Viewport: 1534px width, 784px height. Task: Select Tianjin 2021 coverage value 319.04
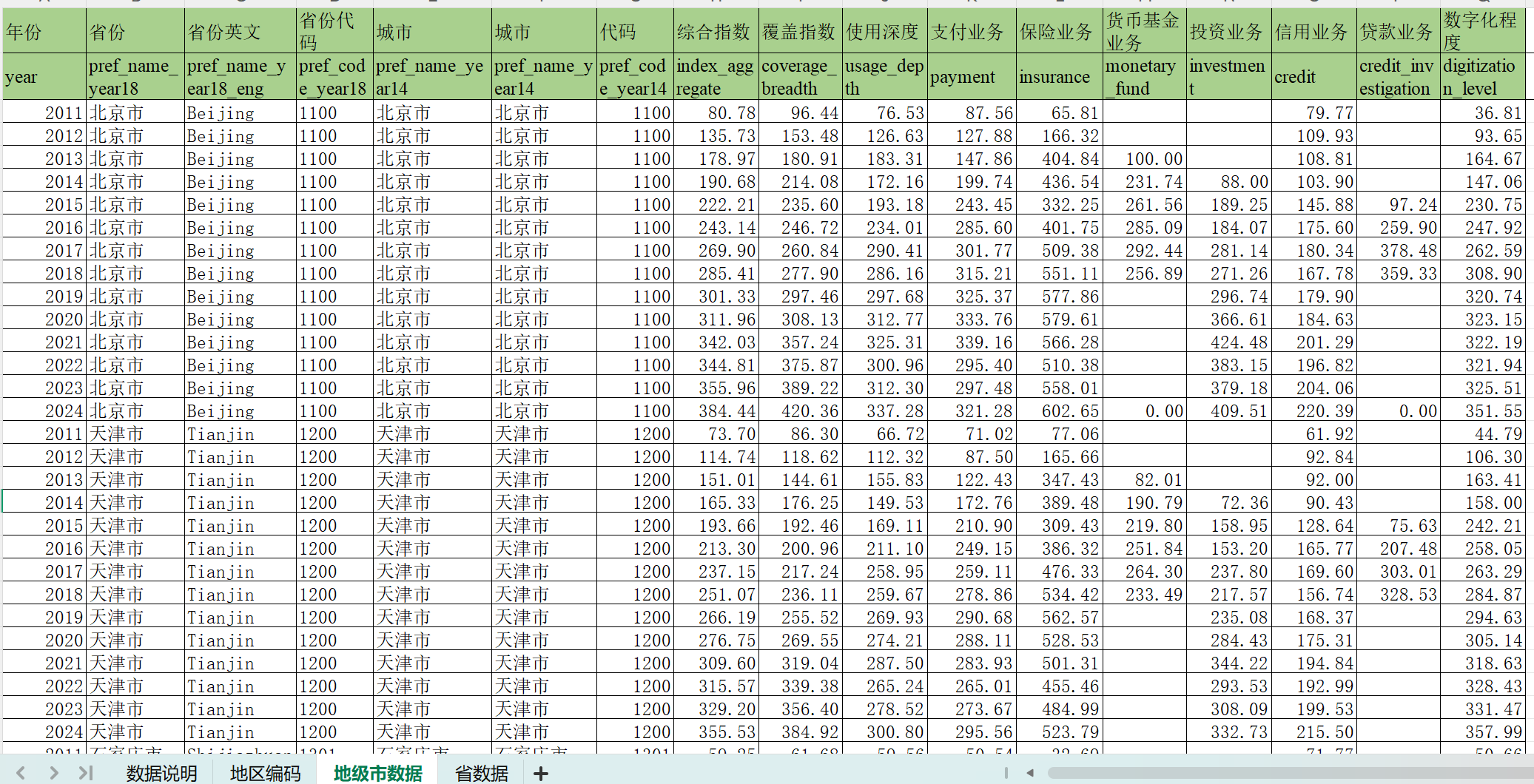click(801, 663)
